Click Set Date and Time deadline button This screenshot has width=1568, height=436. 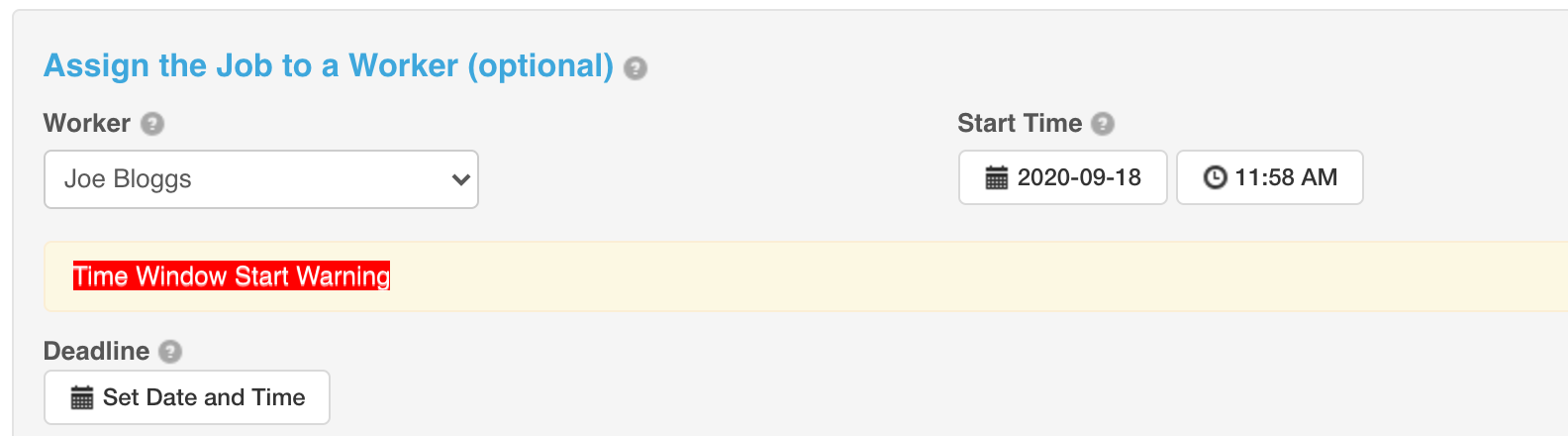click(x=187, y=397)
